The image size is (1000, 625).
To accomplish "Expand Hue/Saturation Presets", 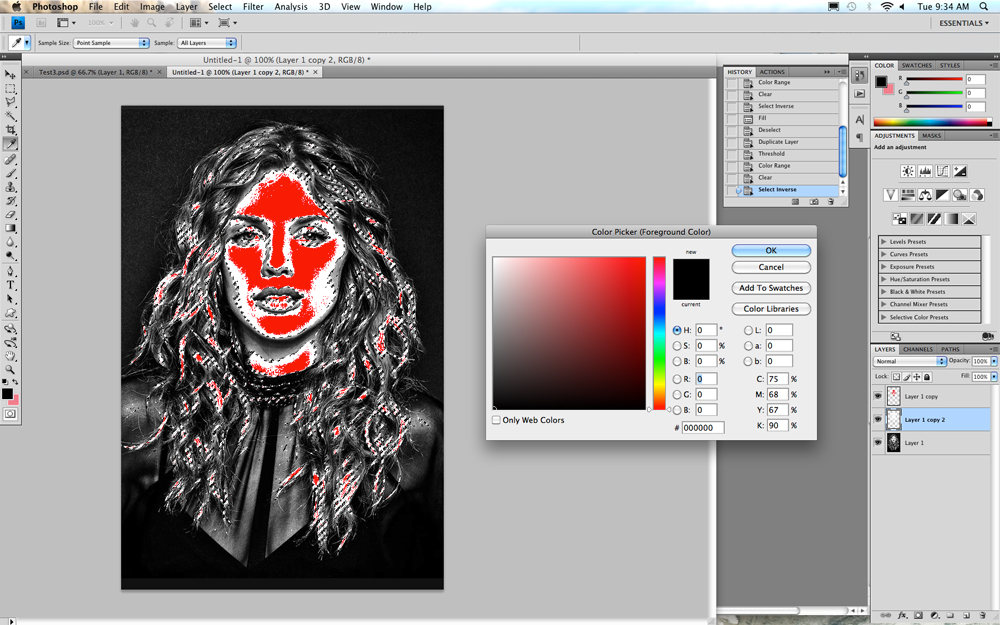I will 883,279.
